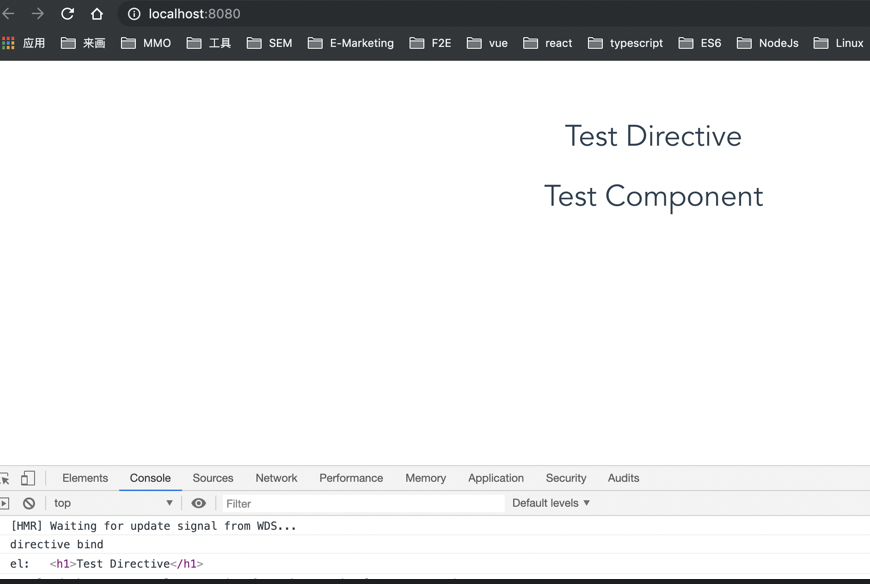Click the Test Component heading
The width and height of the screenshot is (870, 584).
tap(654, 196)
